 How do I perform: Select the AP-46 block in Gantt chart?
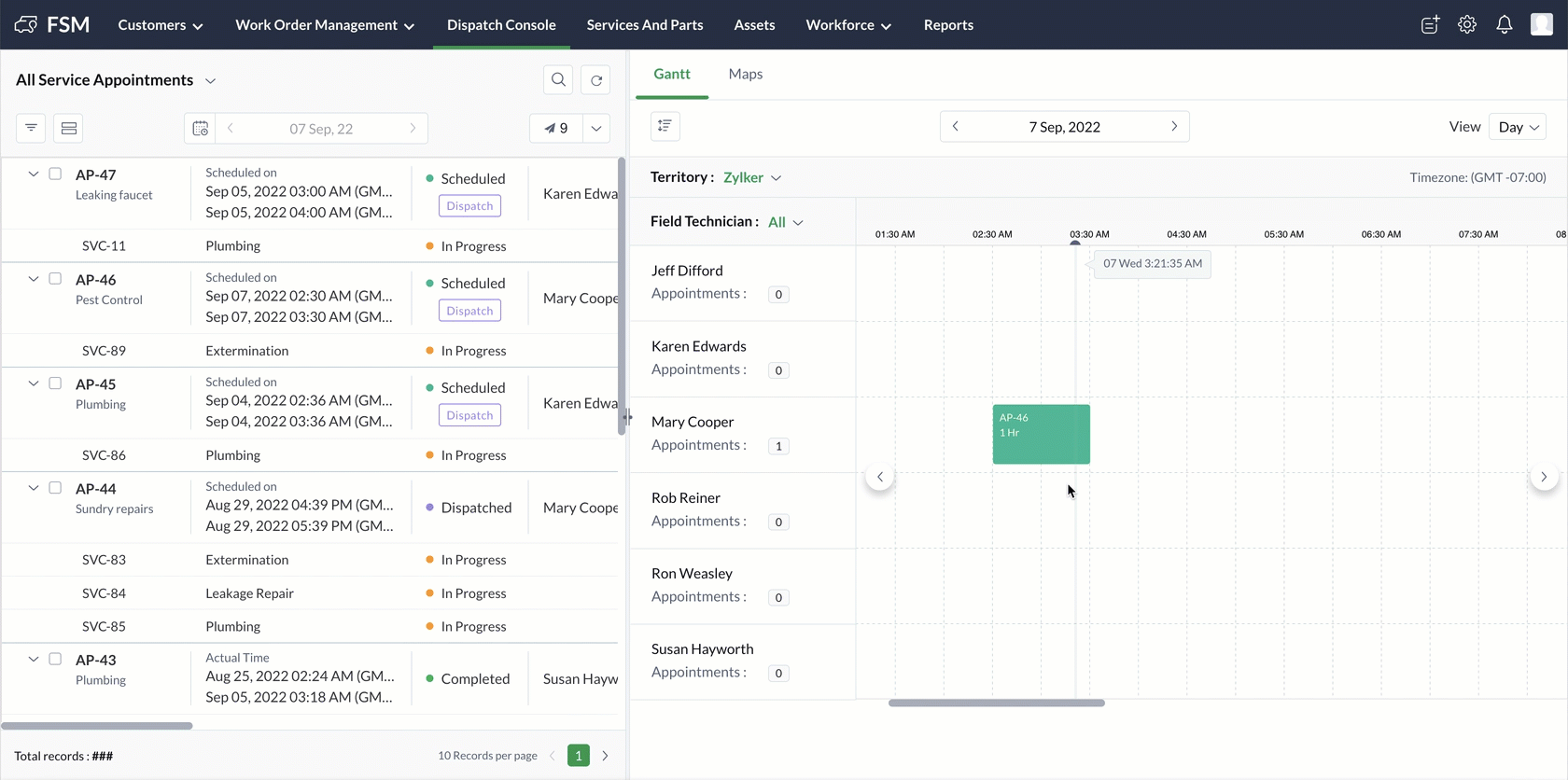click(1041, 434)
